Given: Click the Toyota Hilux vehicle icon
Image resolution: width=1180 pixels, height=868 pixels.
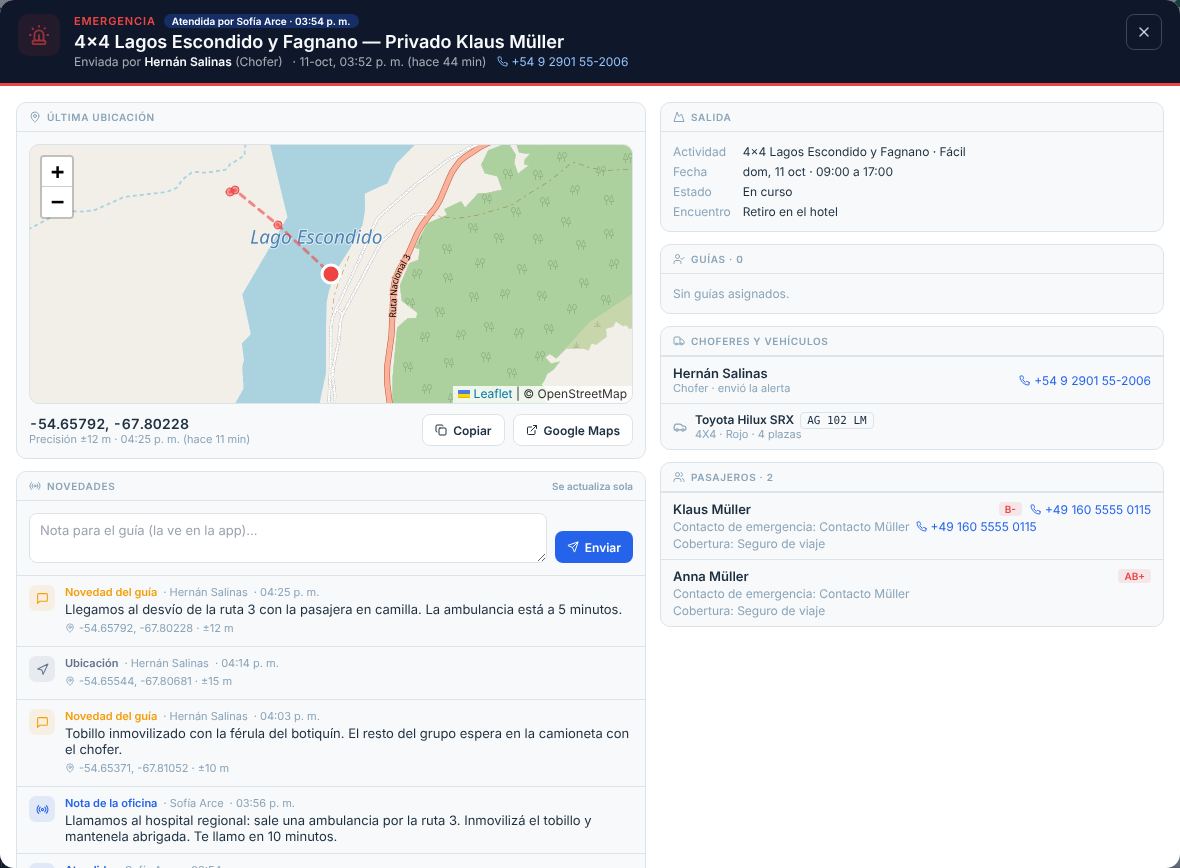Looking at the screenshot, I should (680, 427).
